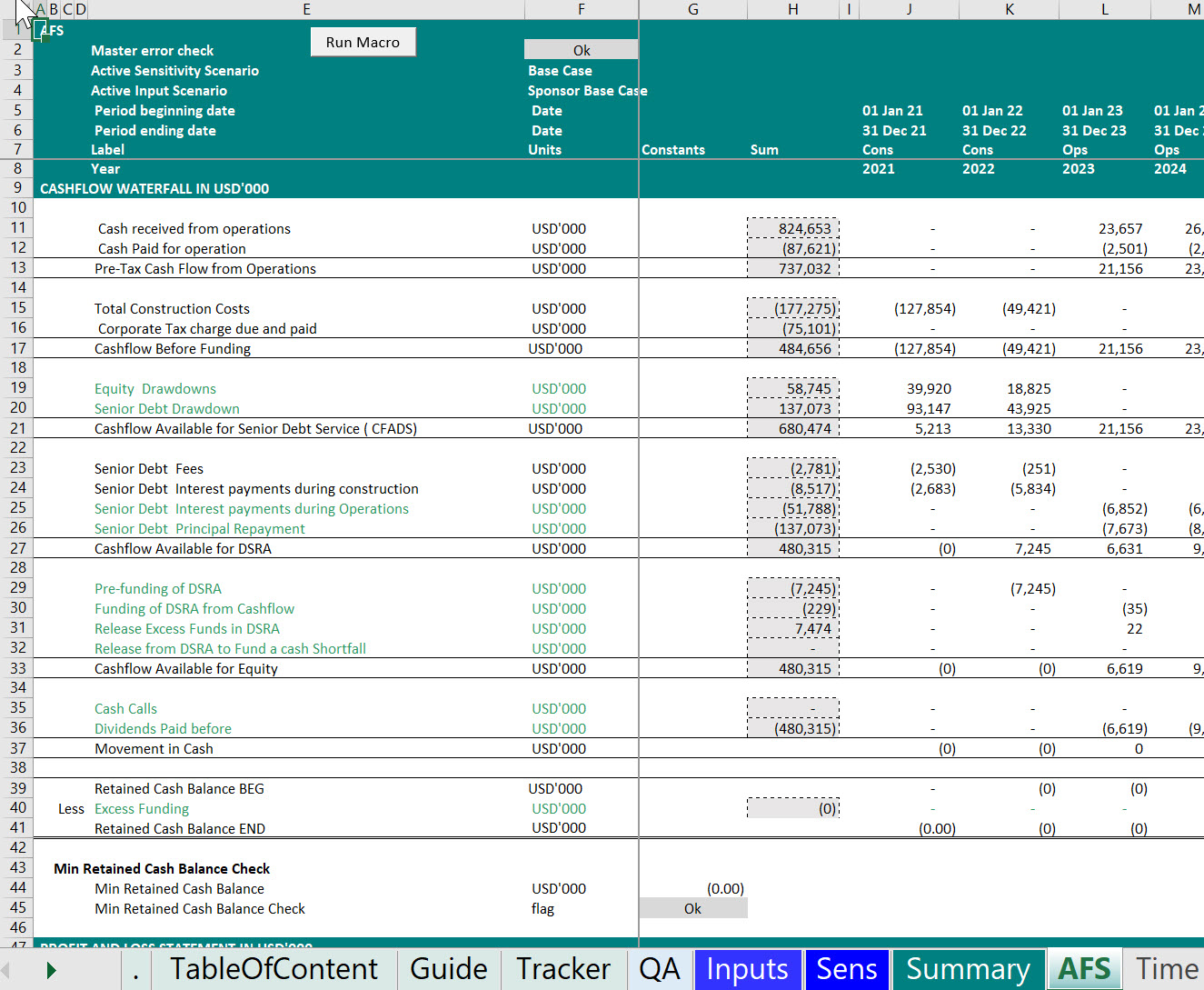Select the CFADS row label
This screenshot has height=990, width=1204.
255,428
